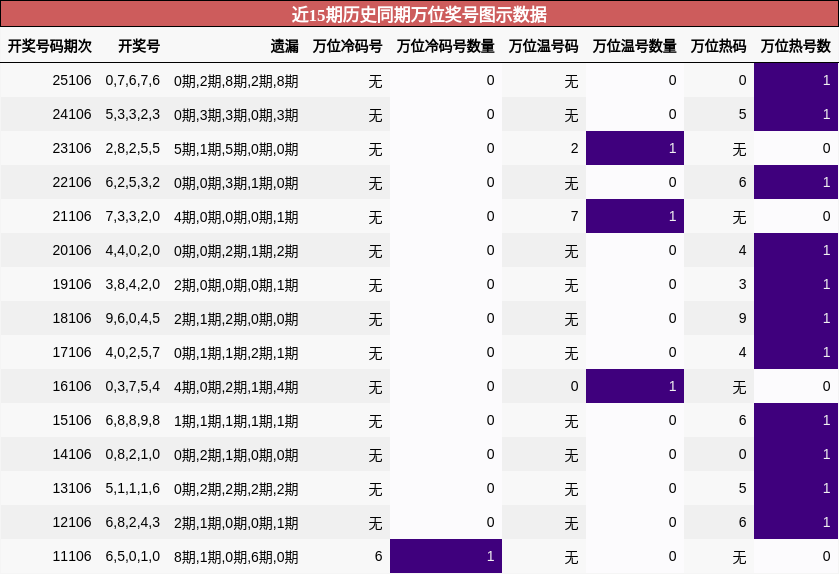Click winning numbers 7,3,3,2,0
Image resolution: width=839 pixels, height=574 pixels.
coord(133,216)
